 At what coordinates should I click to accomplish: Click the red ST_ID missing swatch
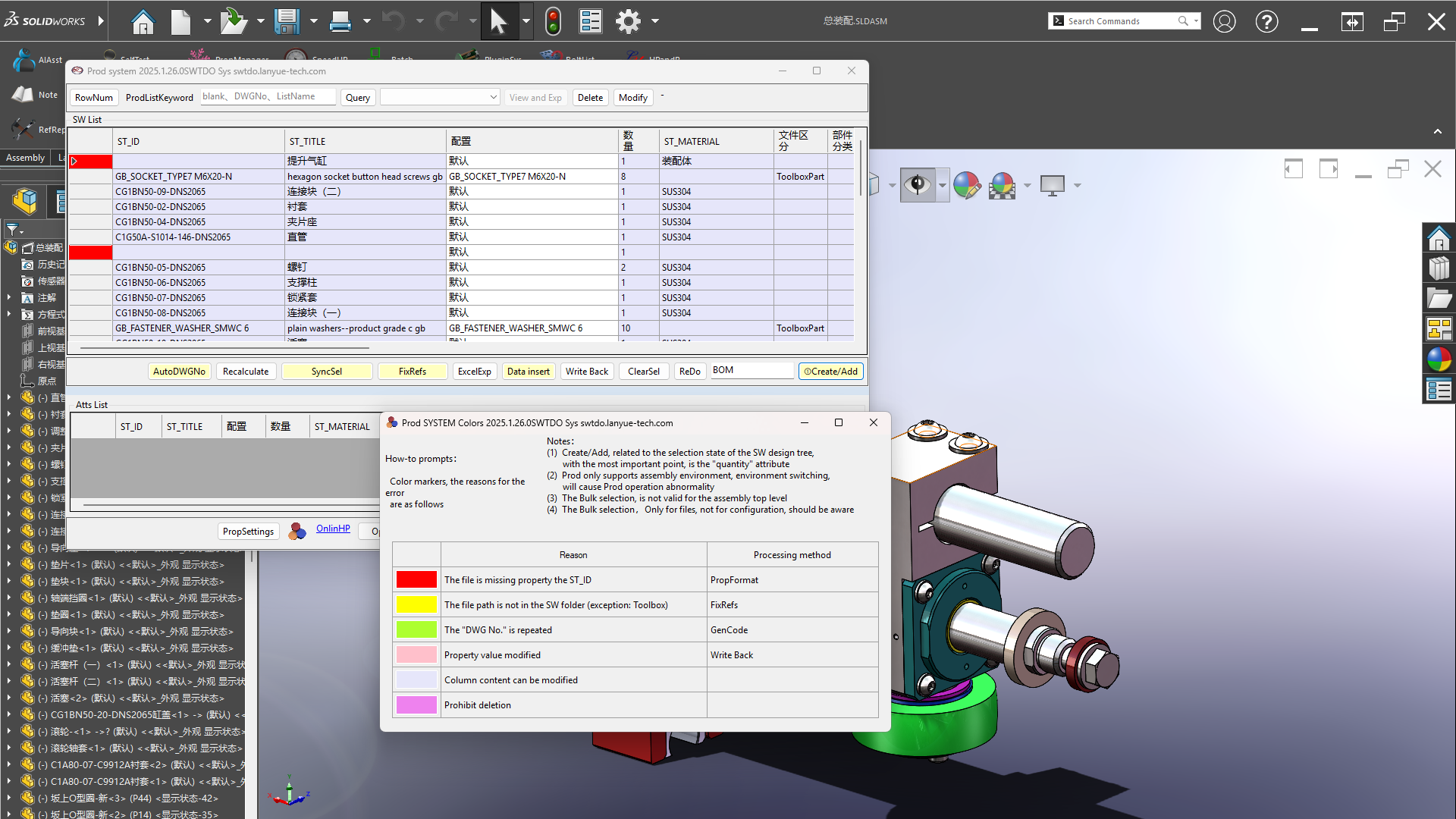416,580
